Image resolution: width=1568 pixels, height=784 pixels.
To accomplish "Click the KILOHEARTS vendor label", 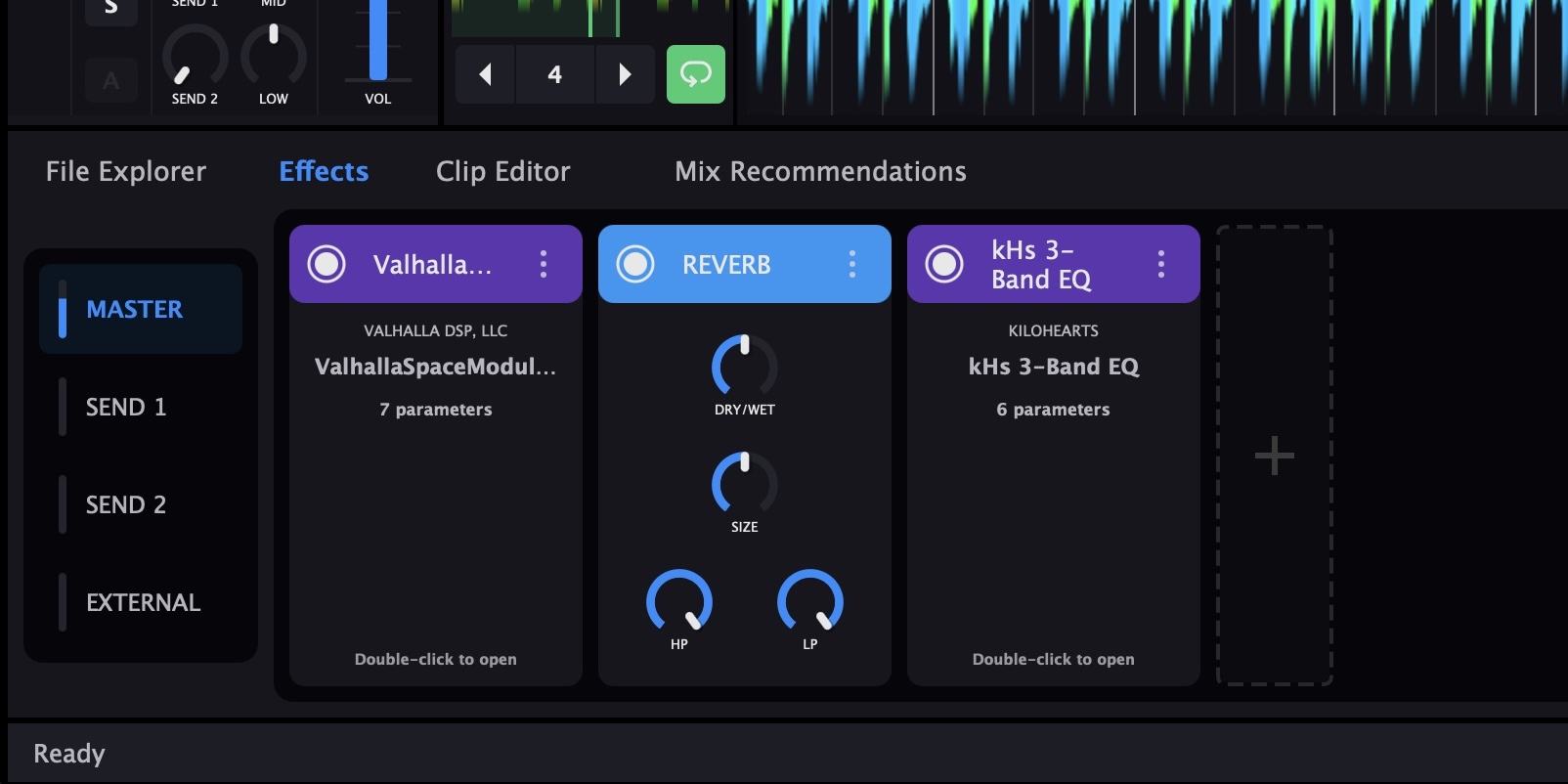I will (x=1054, y=330).
